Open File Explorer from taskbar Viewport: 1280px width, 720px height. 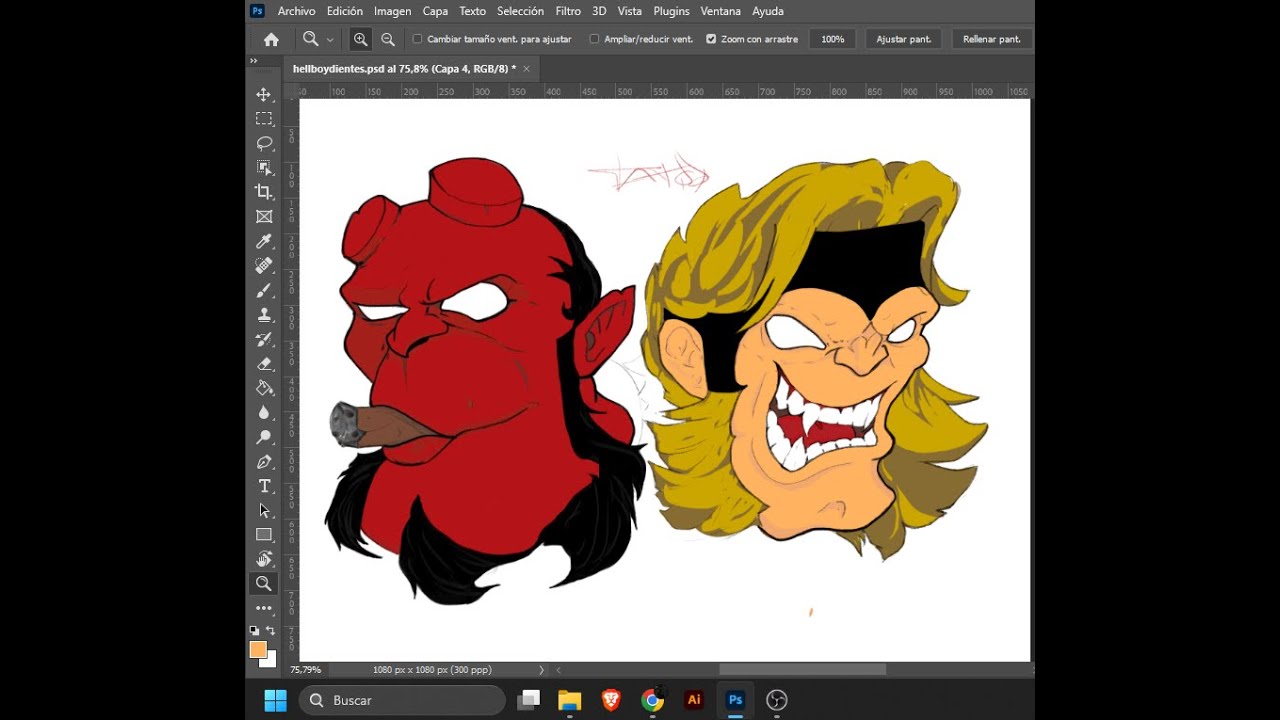[570, 700]
